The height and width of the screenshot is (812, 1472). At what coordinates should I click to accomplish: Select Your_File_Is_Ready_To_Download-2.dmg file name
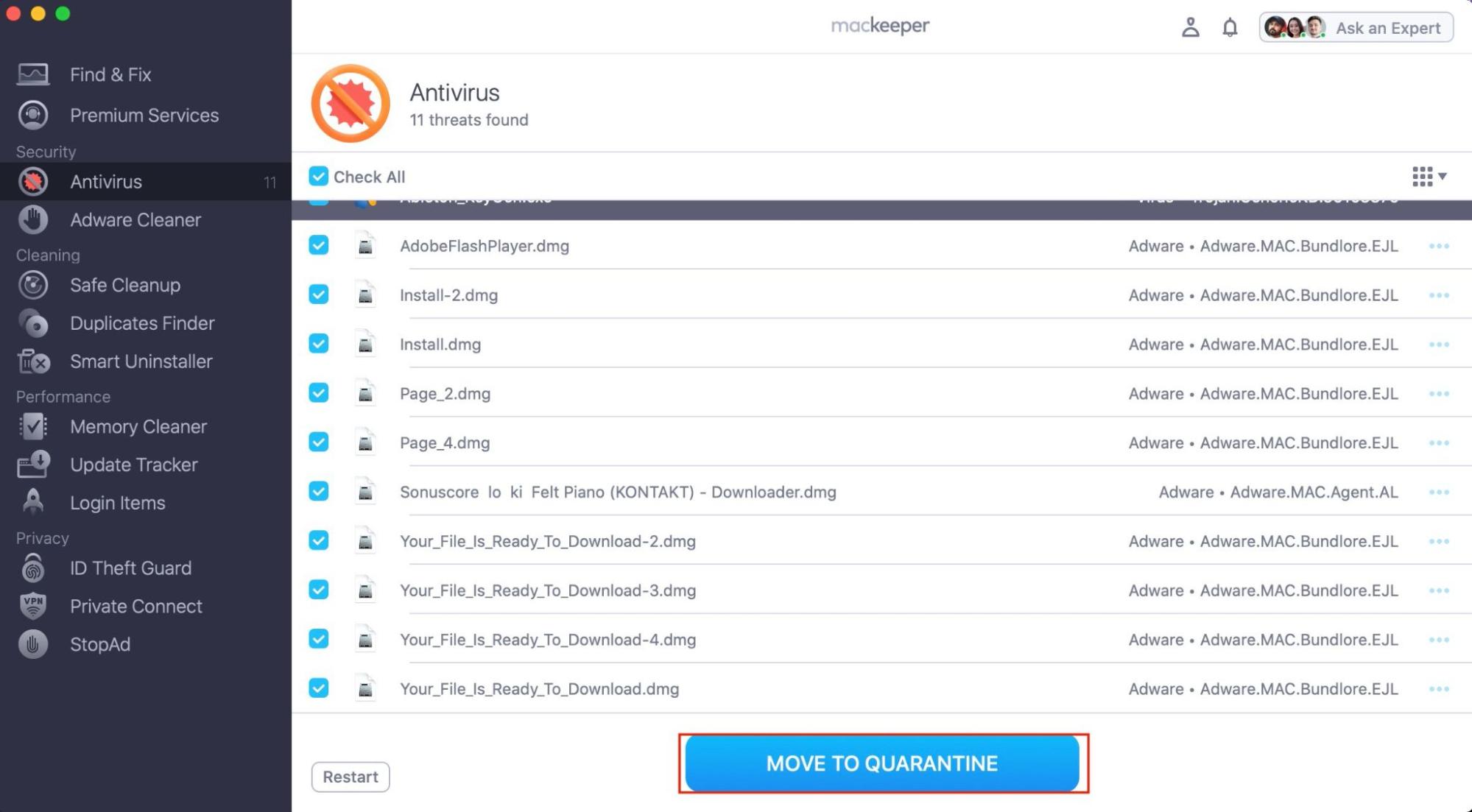point(548,541)
